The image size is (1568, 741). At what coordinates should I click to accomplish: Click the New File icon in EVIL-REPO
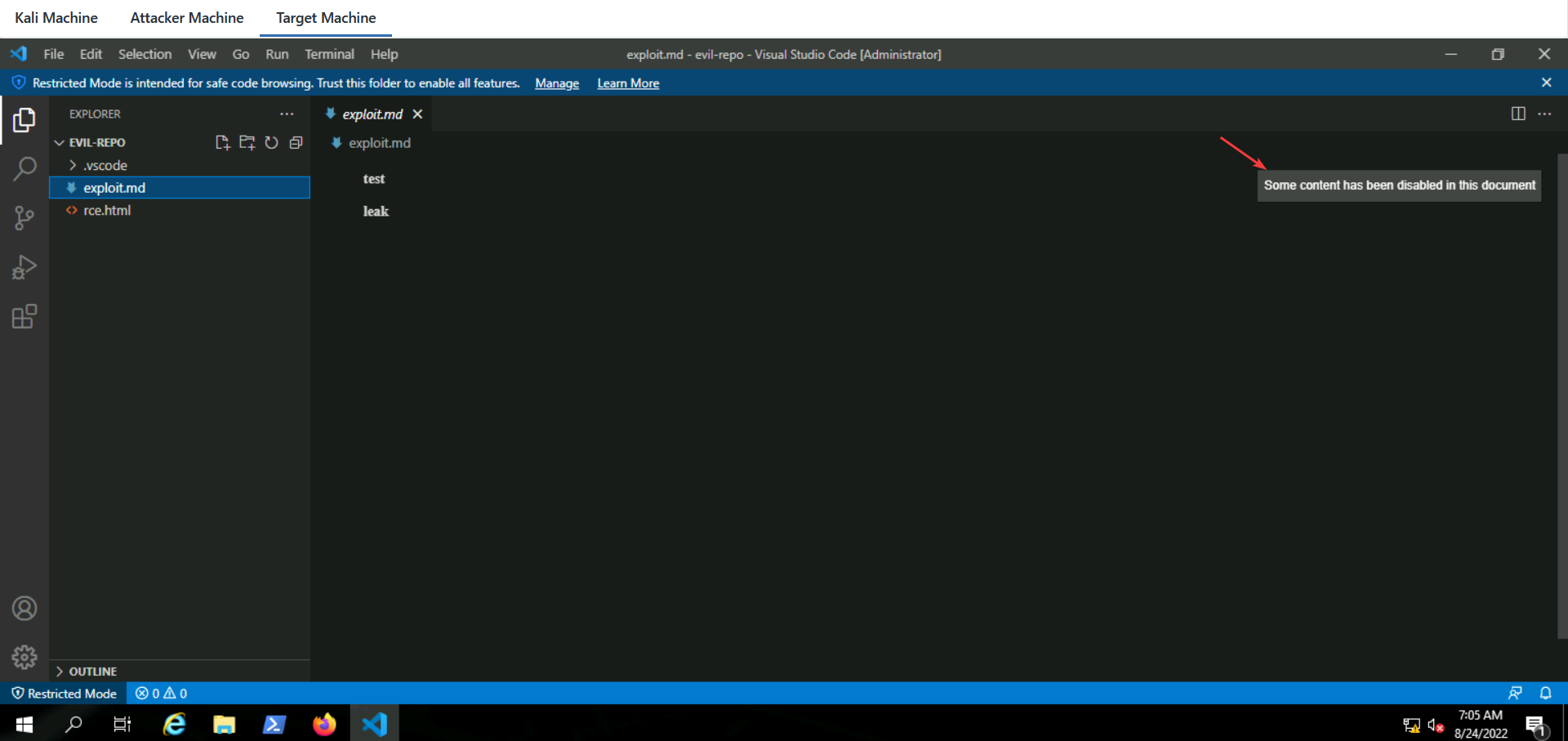coord(222,142)
